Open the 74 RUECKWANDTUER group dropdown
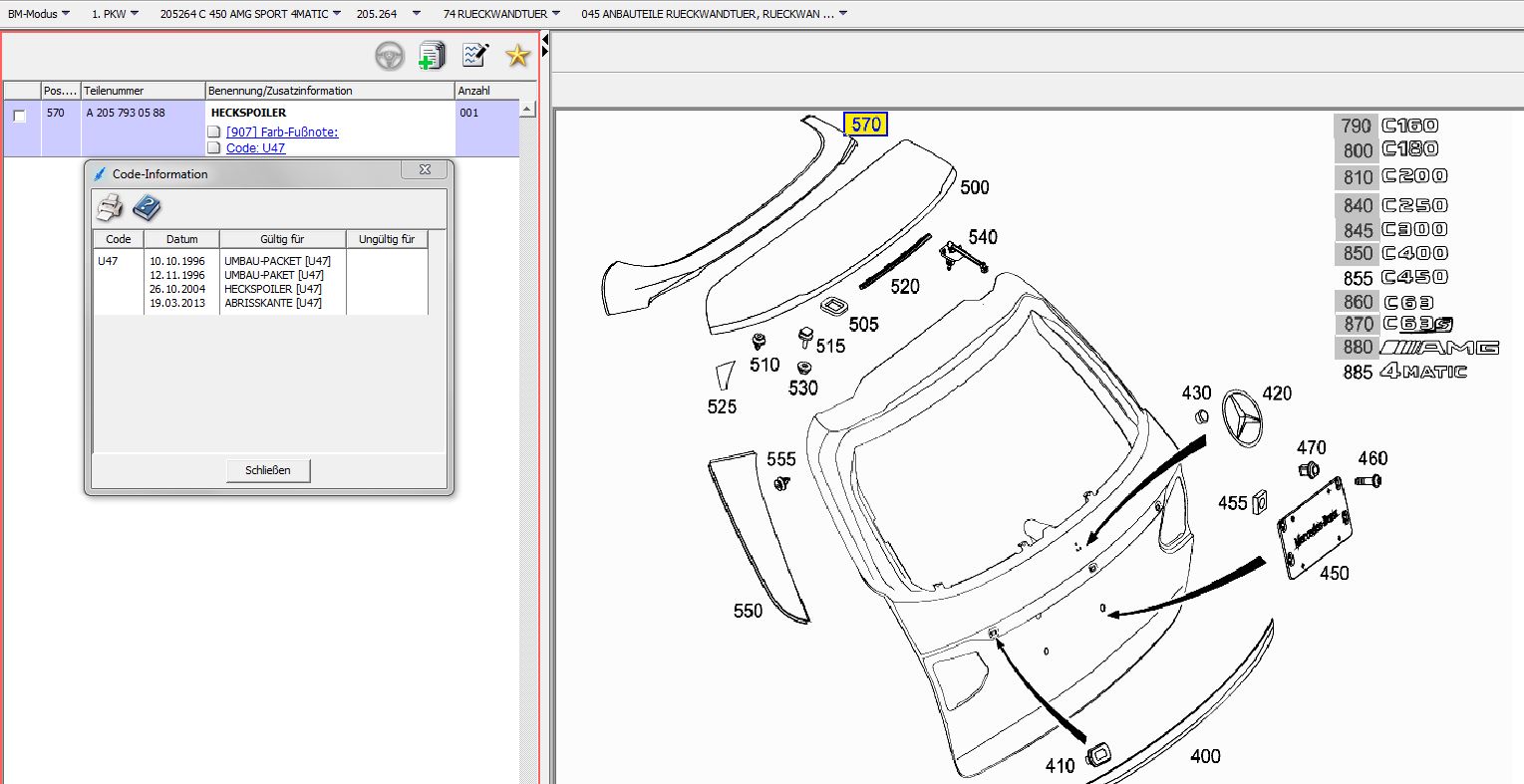 (501, 14)
